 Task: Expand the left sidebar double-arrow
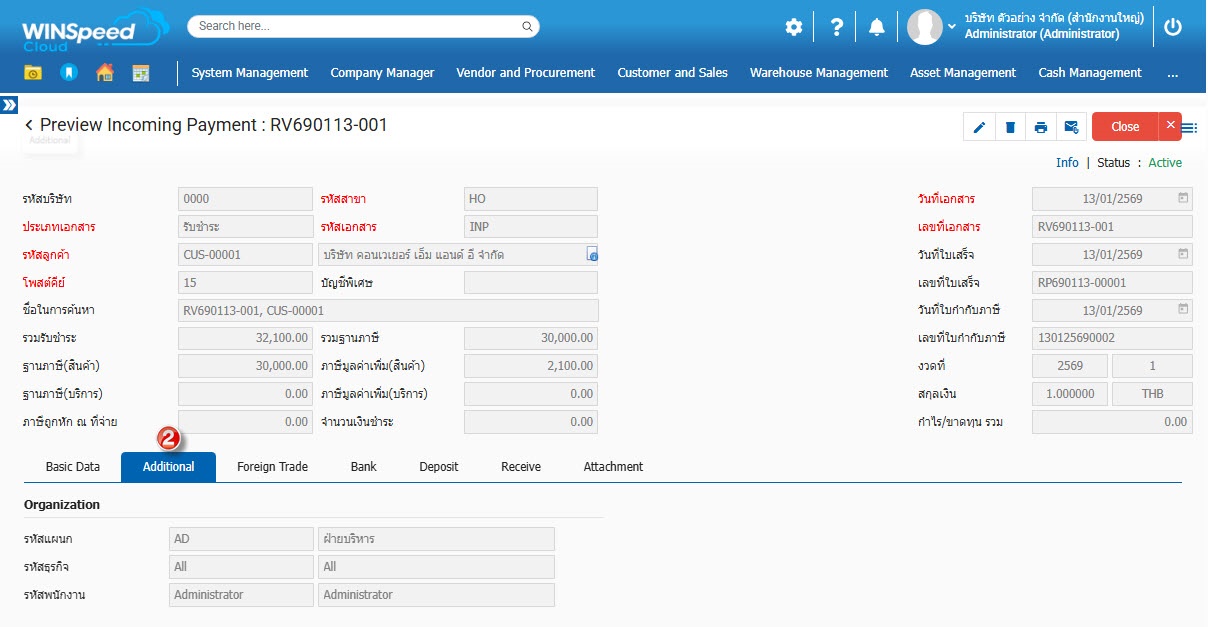point(9,105)
